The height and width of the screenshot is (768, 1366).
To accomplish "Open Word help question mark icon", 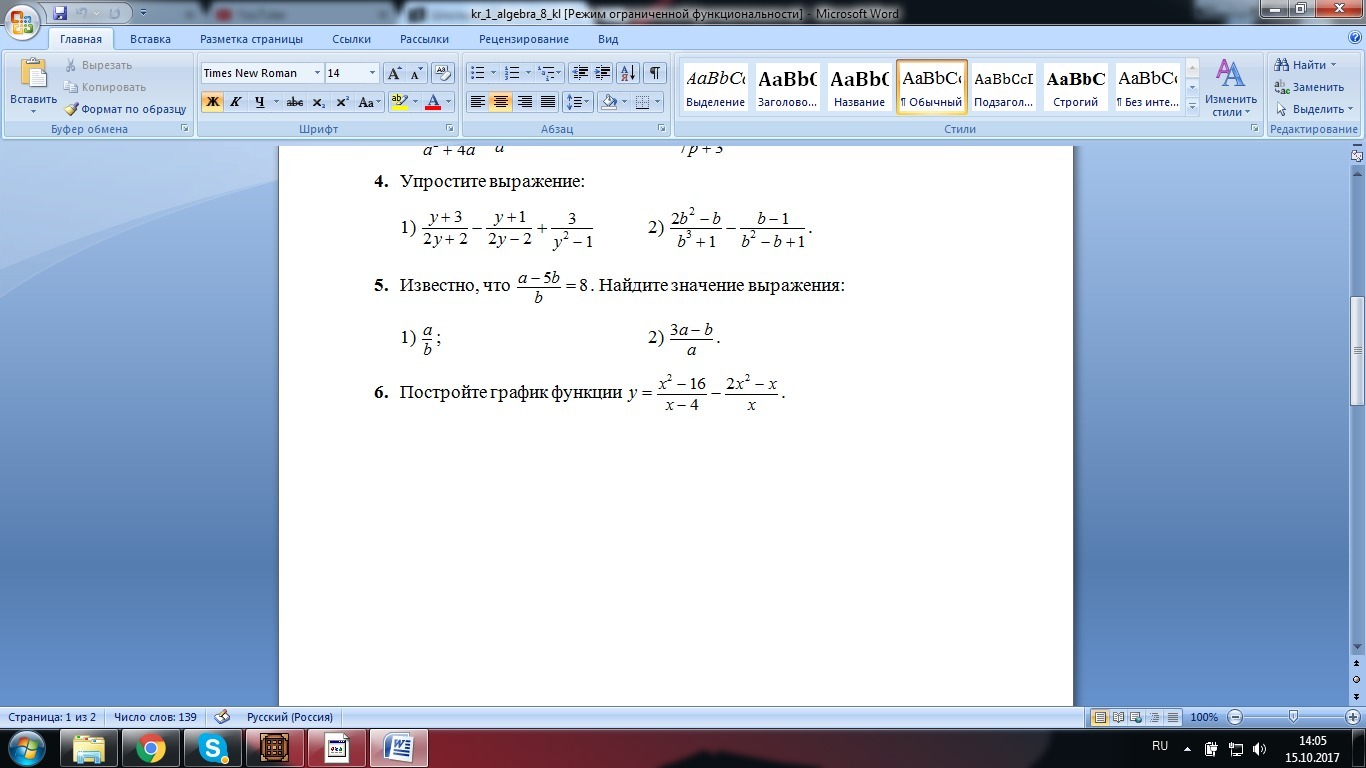I will pos(1353,39).
